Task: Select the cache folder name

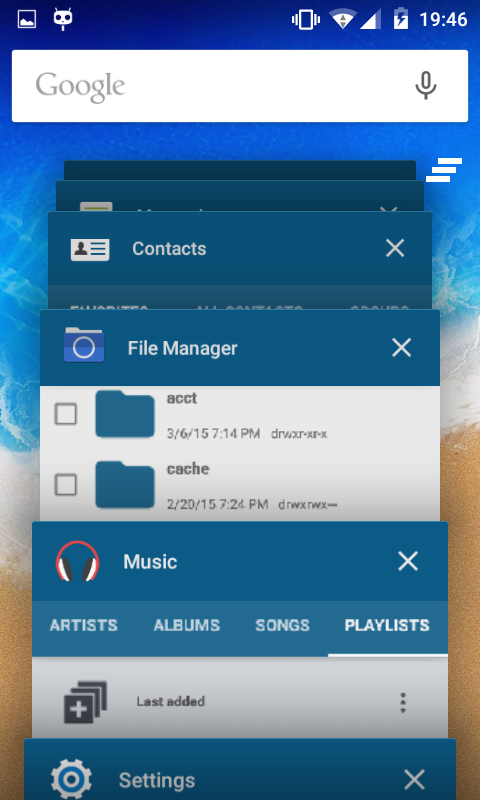Action: click(188, 469)
